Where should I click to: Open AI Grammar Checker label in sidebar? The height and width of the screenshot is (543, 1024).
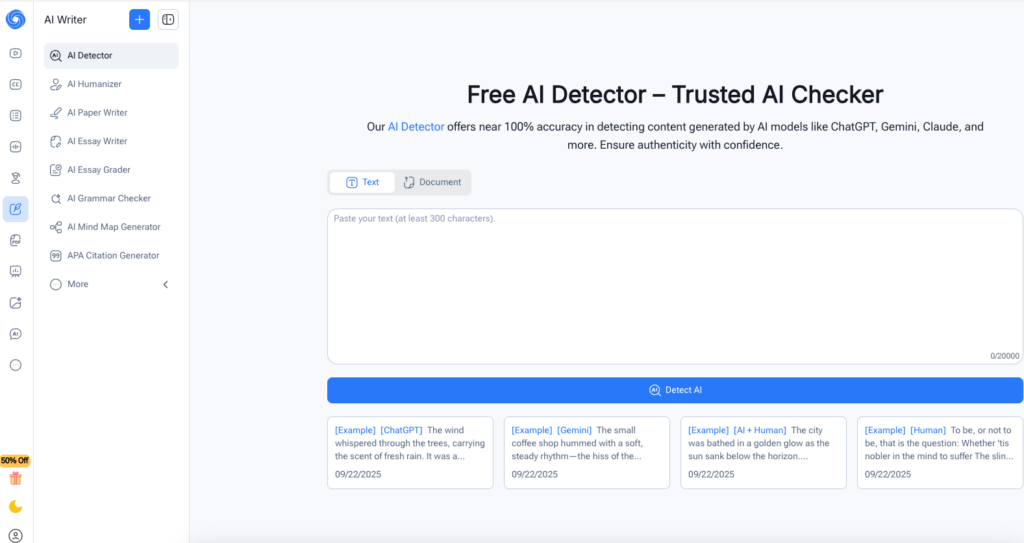(x=109, y=198)
